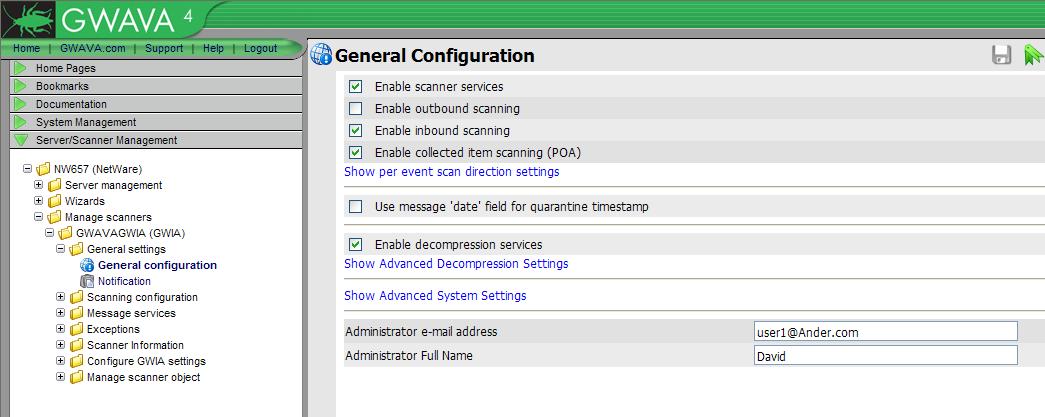Click the Wizards folder icon
Image resolution: width=1045 pixels, height=417 pixels.
(55, 201)
